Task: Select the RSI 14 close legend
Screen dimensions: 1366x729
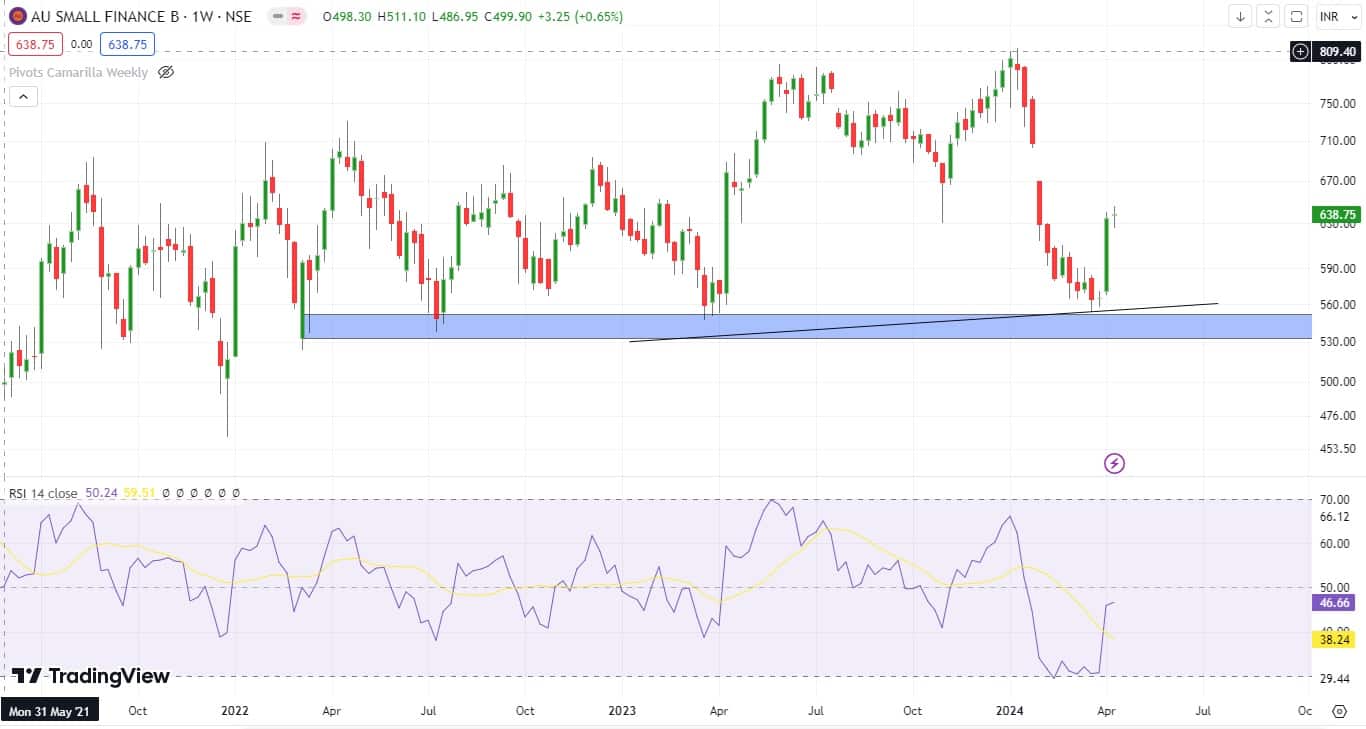Action: point(44,492)
